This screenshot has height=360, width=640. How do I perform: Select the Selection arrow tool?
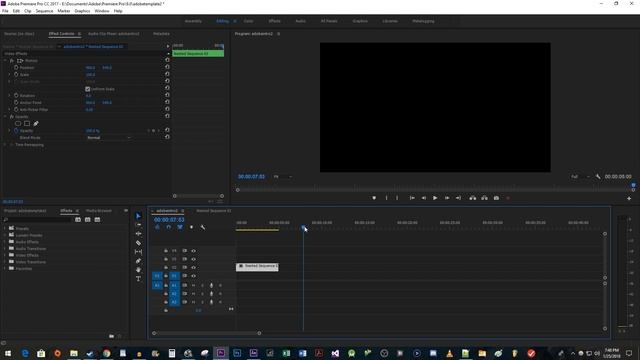[138, 216]
